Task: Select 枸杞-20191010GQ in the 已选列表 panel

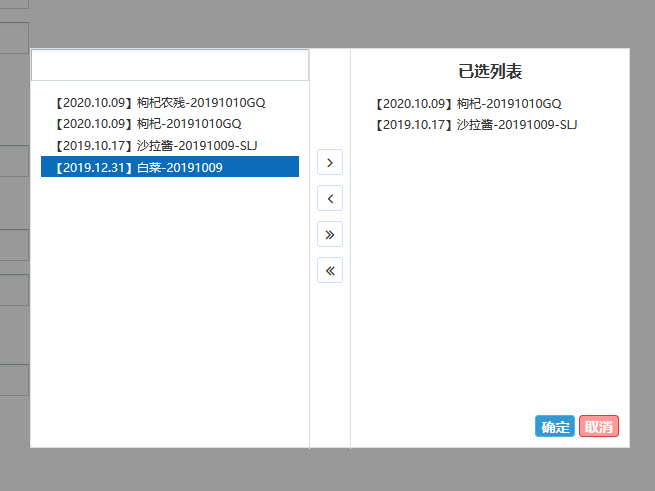Action: pyautogui.click(x=468, y=103)
